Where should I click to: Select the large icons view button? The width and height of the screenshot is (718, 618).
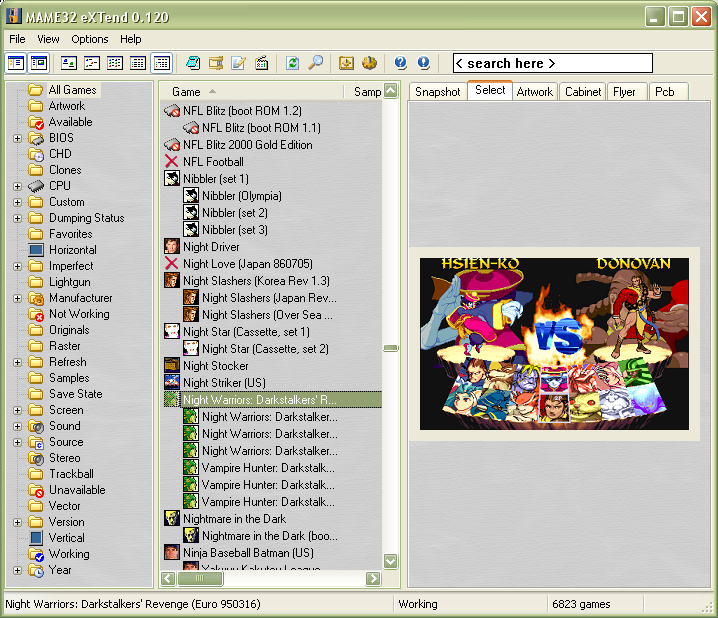tap(69, 63)
